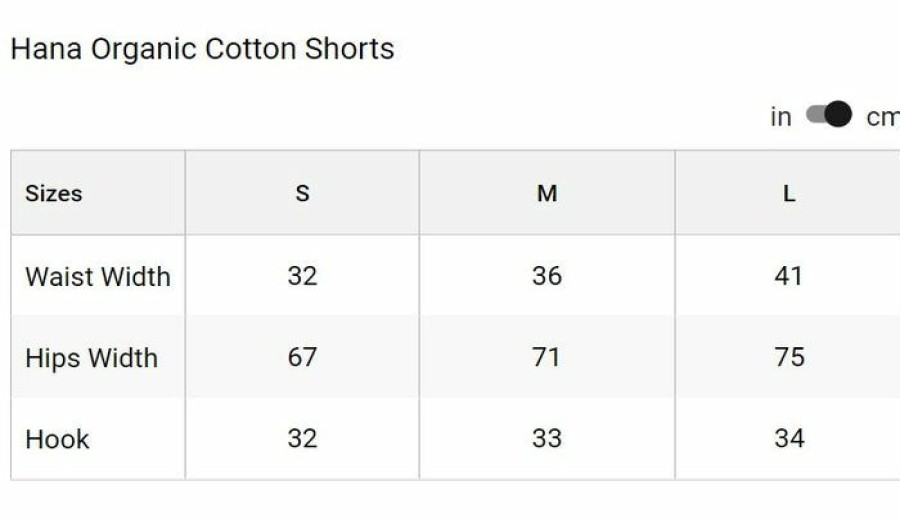Viewport: 900px width, 522px height.
Task: Click the Hook value 34 for L
Action: tap(790, 439)
